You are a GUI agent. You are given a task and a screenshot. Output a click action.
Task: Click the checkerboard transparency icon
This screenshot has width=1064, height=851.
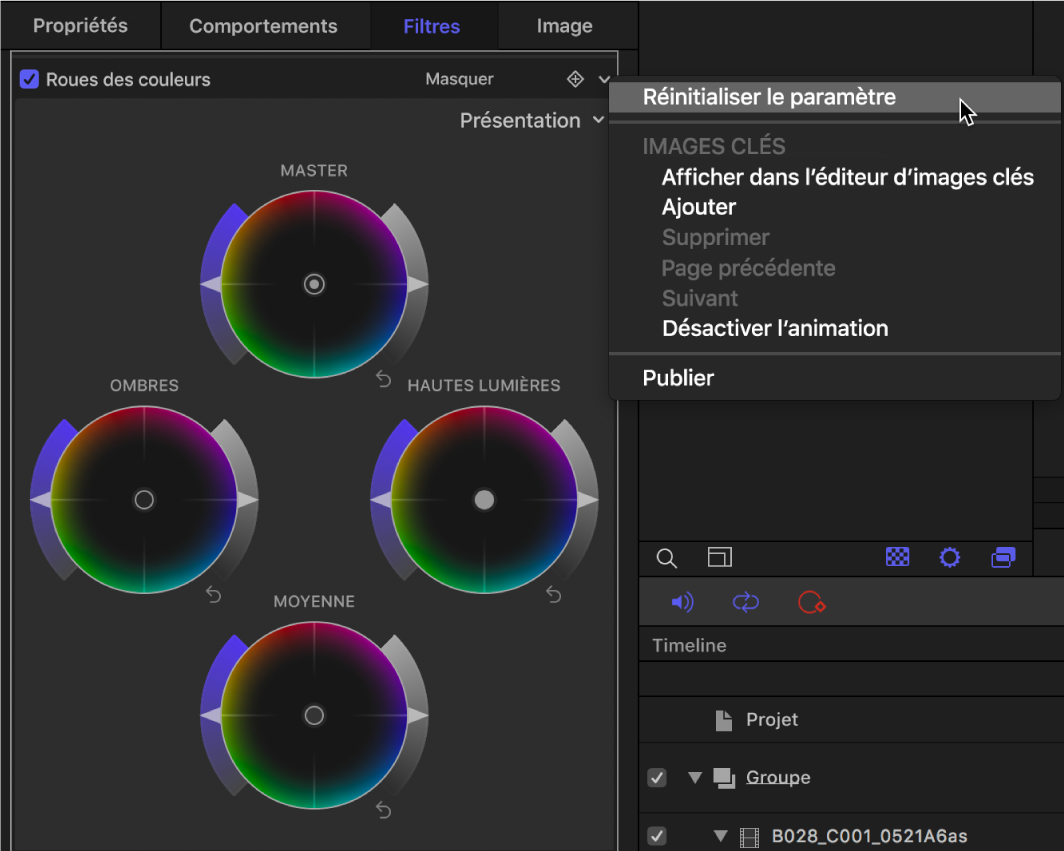(x=897, y=558)
